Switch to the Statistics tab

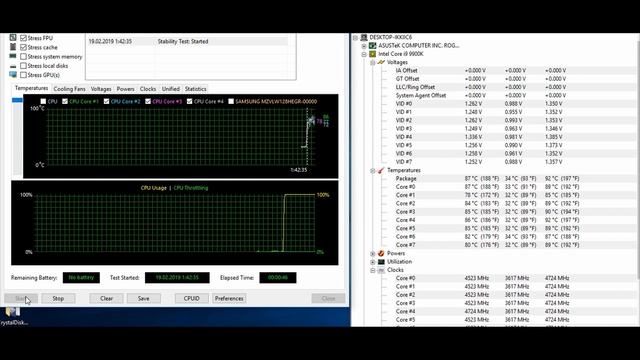click(196, 89)
